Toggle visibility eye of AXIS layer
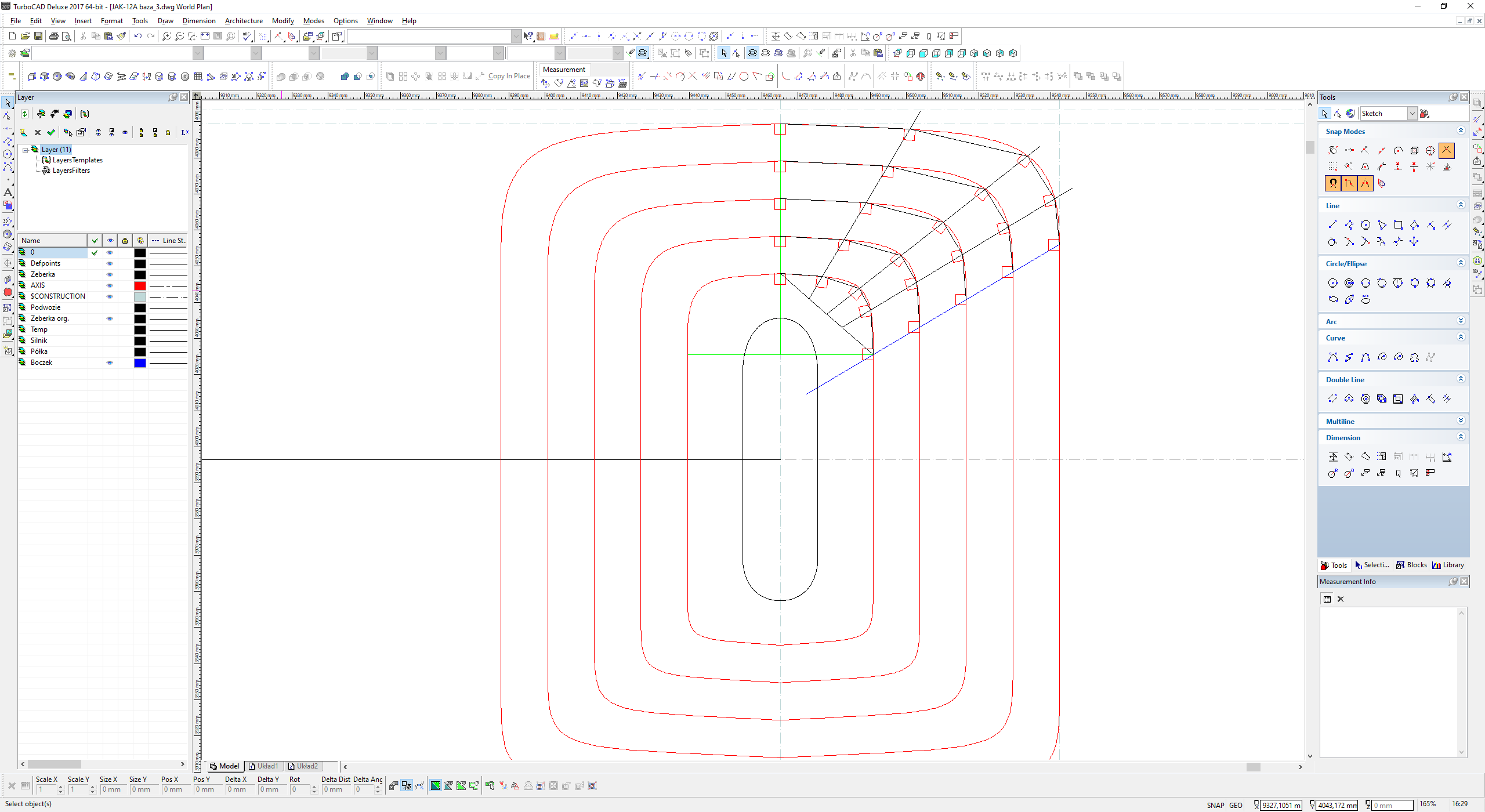Screen dimensions: 1485x812 click(x=110, y=286)
